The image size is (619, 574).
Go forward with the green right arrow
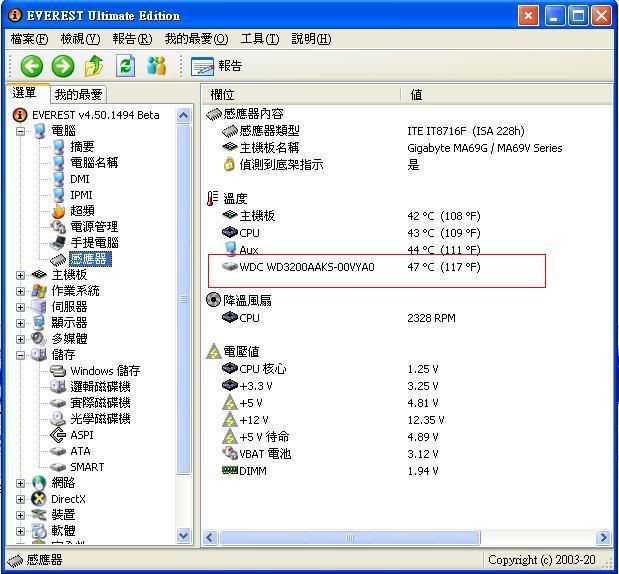63,66
